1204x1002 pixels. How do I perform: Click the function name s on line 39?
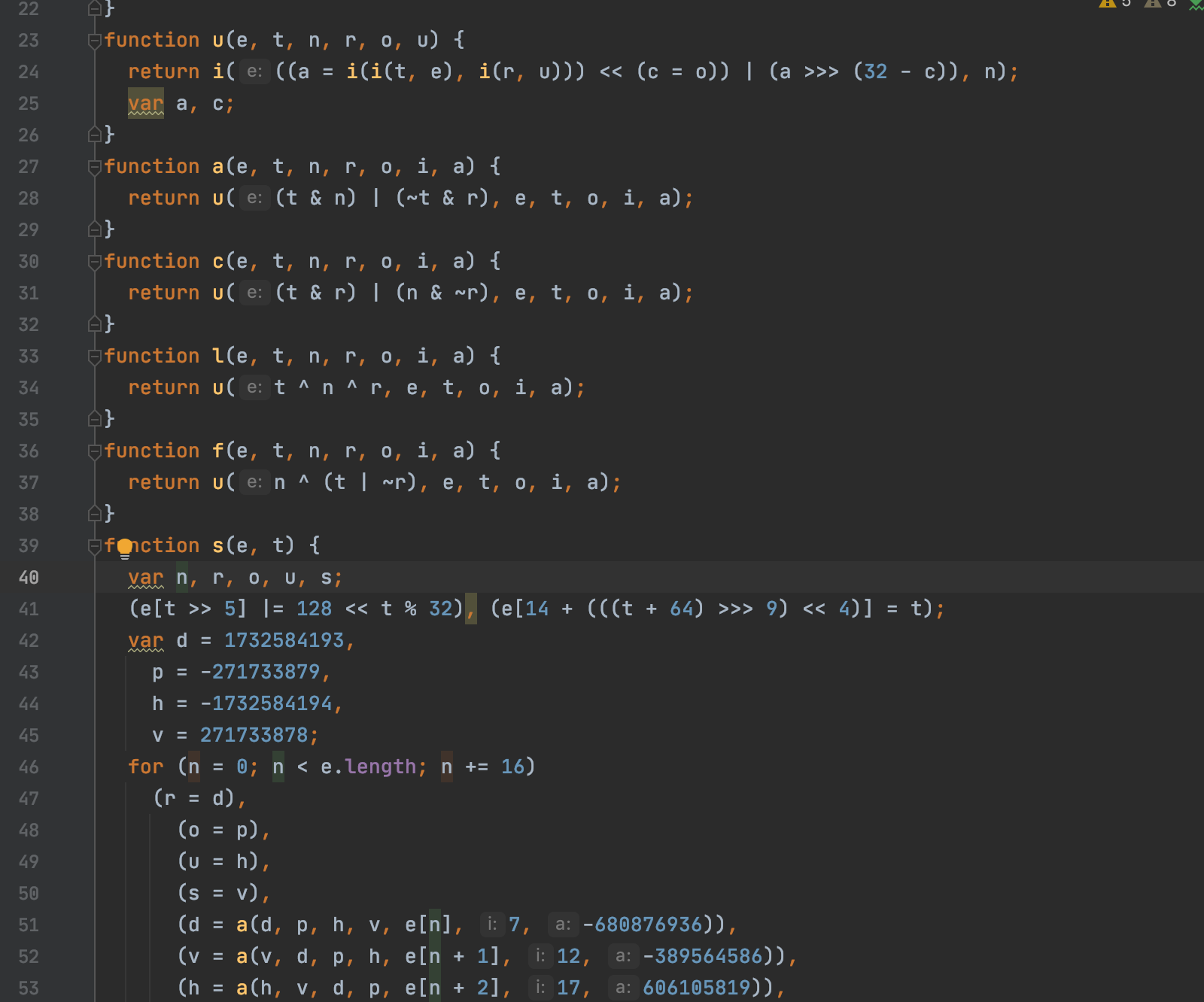tap(218, 546)
